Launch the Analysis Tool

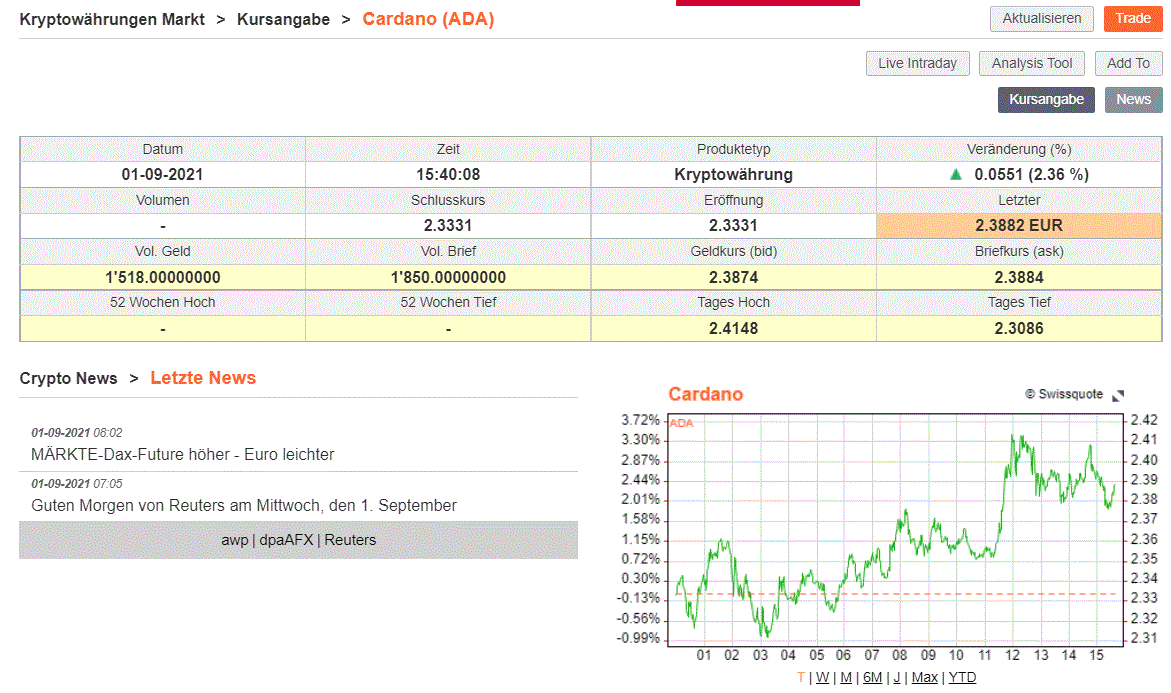[x=1031, y=63]
